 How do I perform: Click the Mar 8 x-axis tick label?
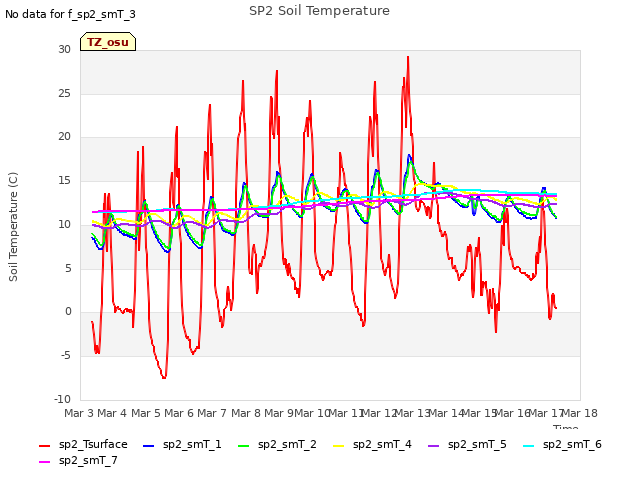point(246,413)
